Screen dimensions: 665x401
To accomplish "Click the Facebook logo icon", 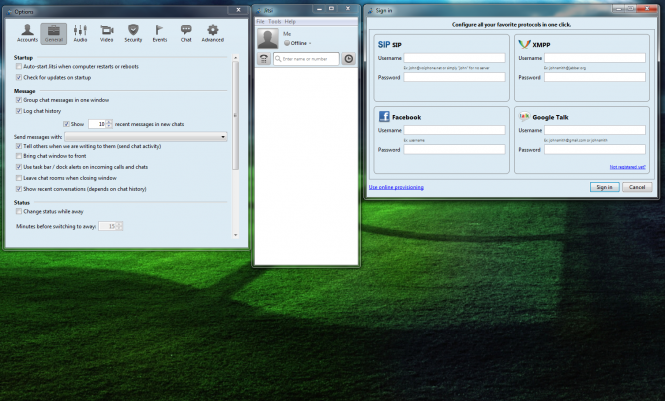I will [x=384, y=116].
